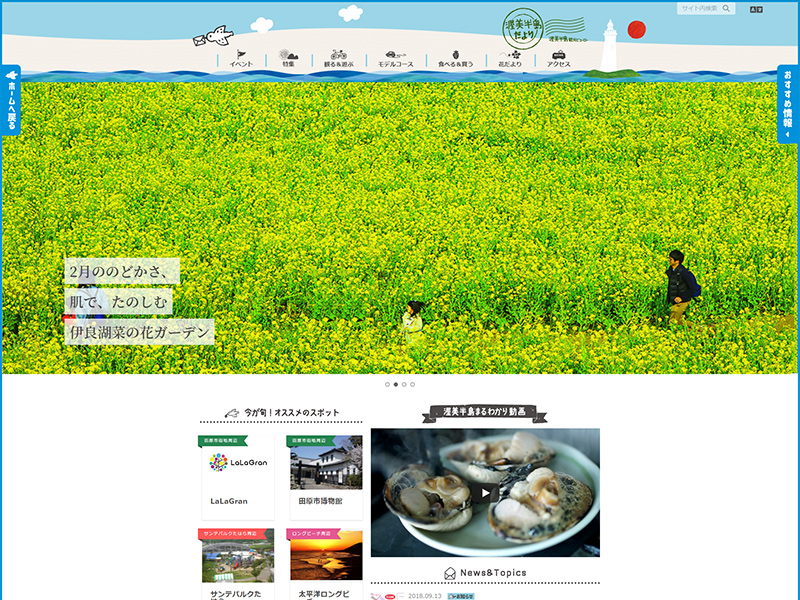Select the first slideshow dot
Image resolution: width=800 pixels, height=600 pixels.
(387, 384)
